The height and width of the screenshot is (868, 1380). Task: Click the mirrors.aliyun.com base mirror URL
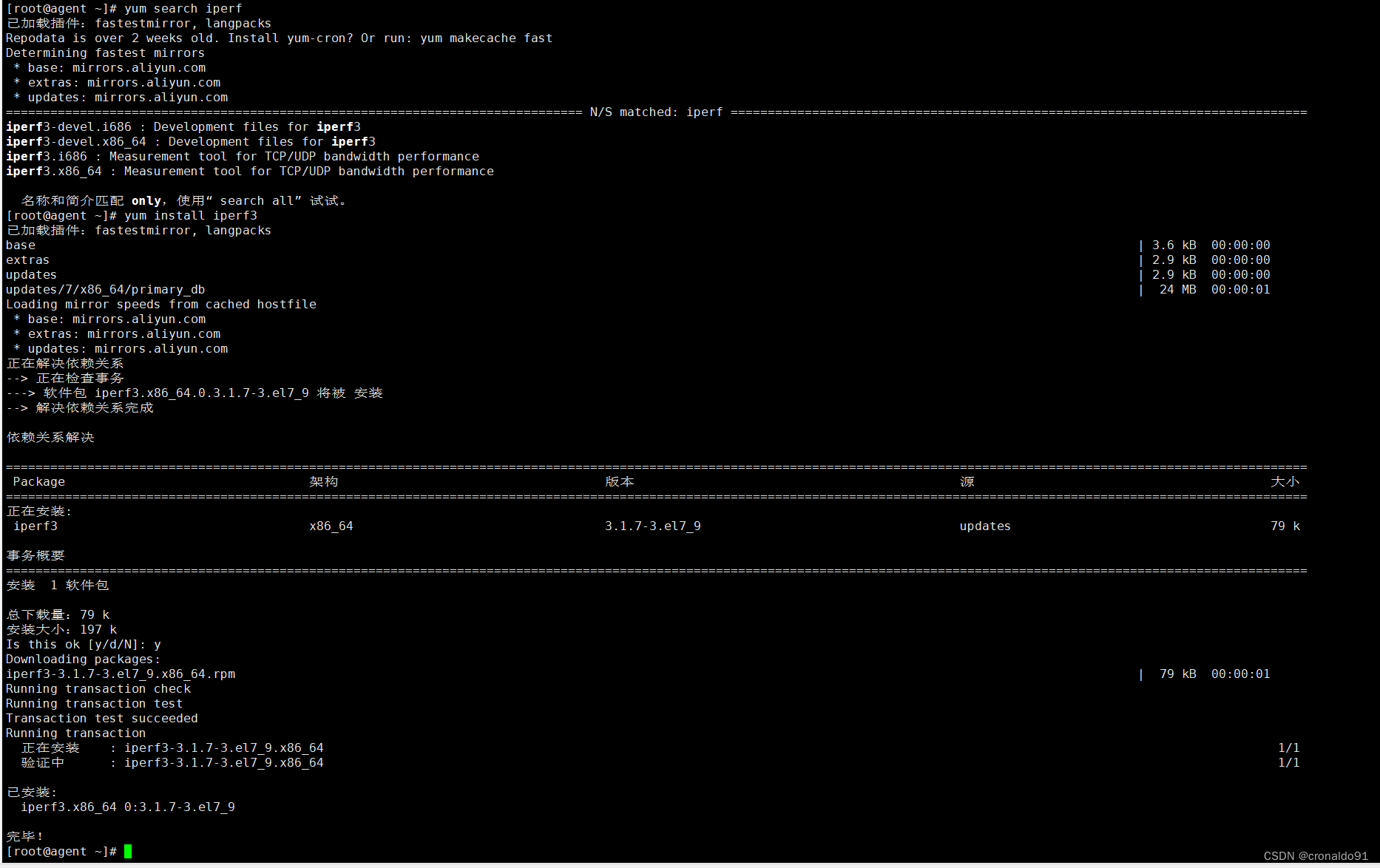click(139, 67)
